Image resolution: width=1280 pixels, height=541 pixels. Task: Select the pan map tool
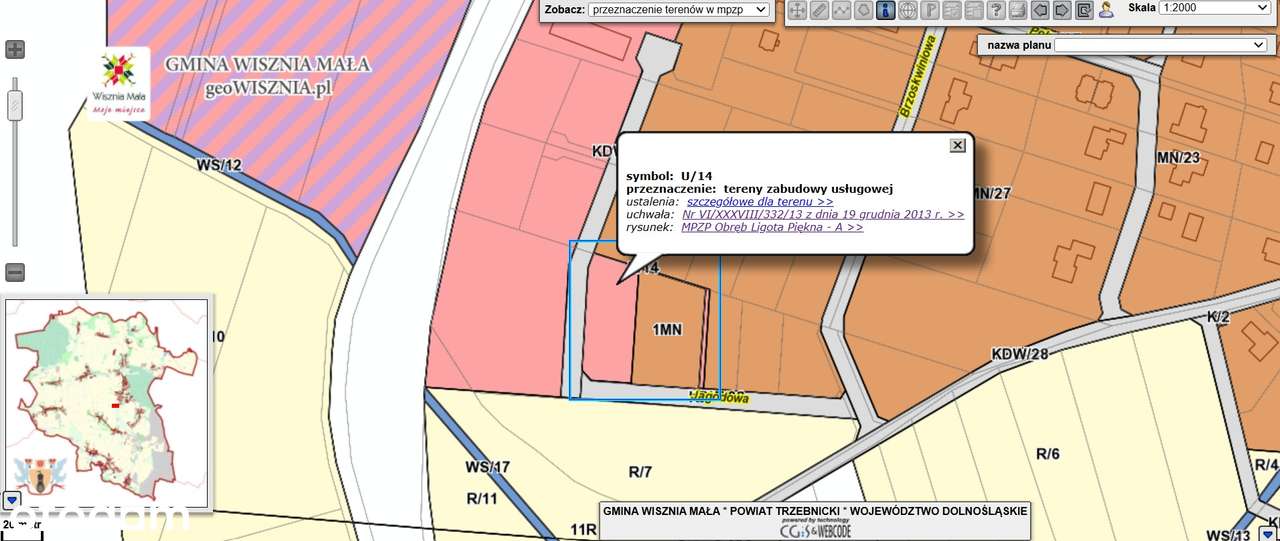pos(797,11)
